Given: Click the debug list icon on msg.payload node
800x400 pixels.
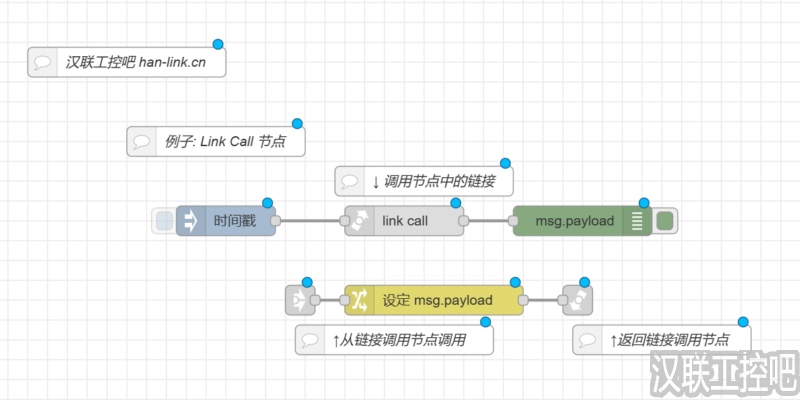Looking at the screenshot, I should point(637,221).
